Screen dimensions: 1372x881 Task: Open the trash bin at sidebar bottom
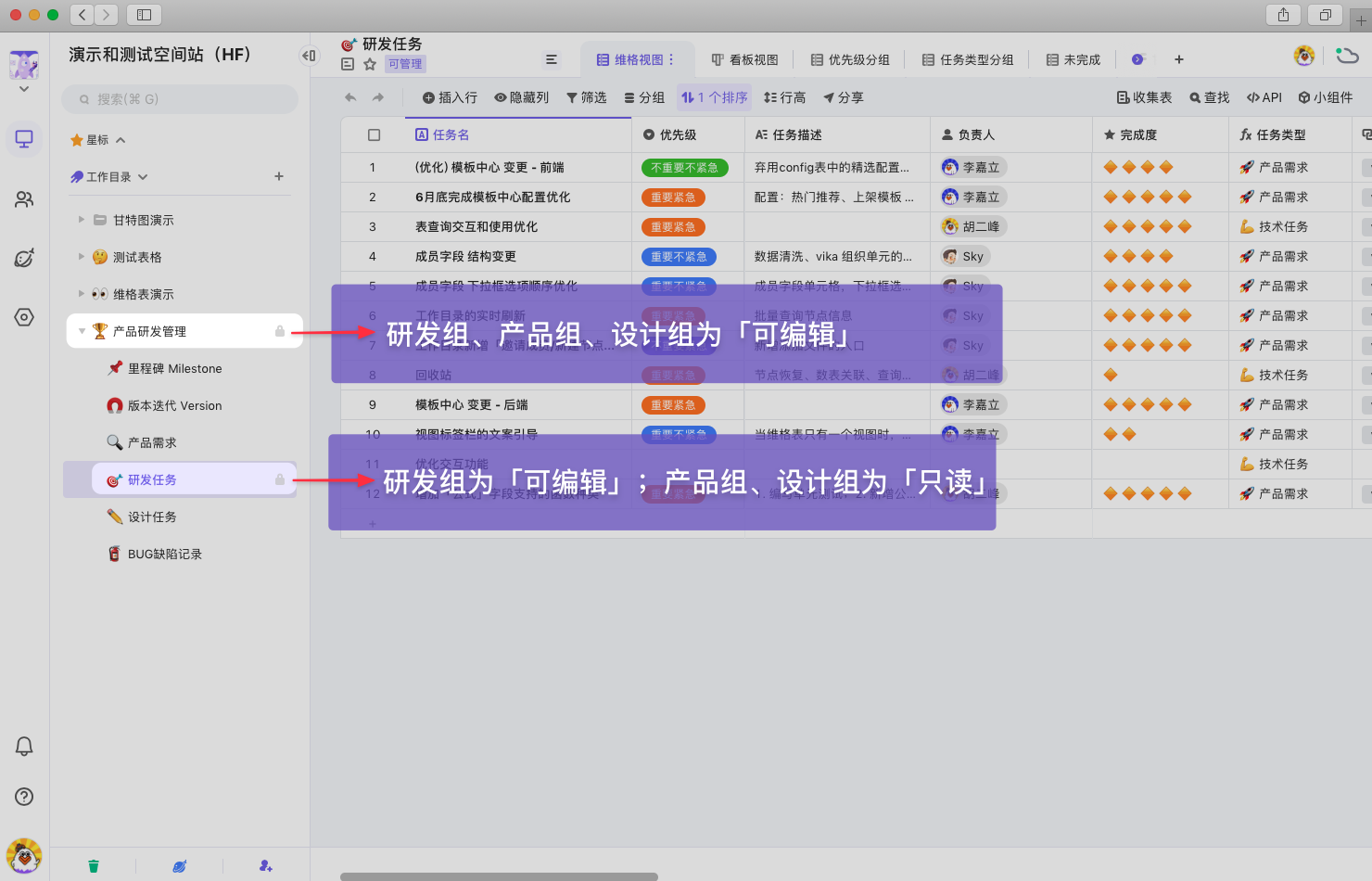pos(93,866)
